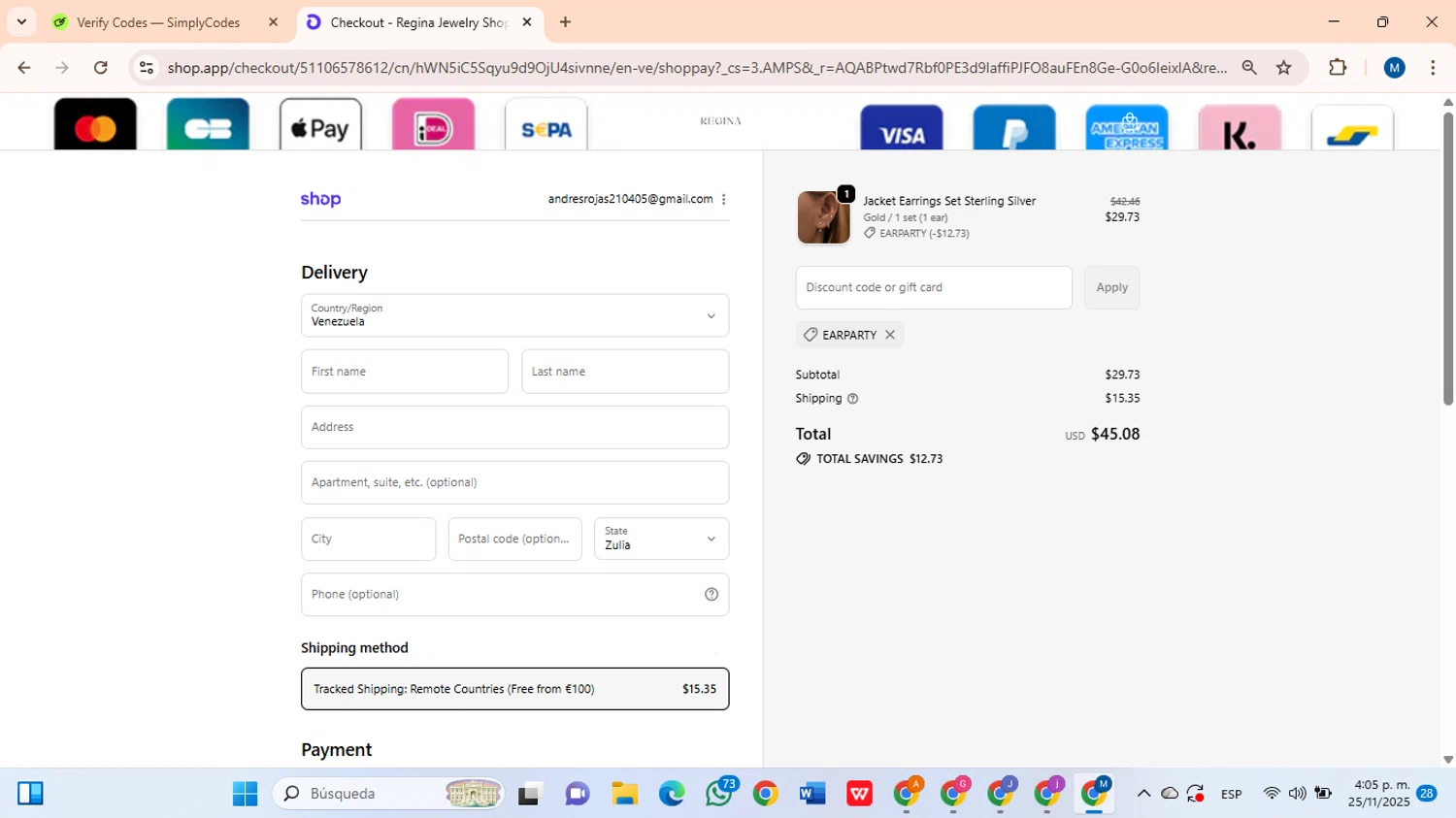The width and height of the screenshot is (1456, 818).
Task: Click the PayPal payment icon
Action: point(1014,127)
